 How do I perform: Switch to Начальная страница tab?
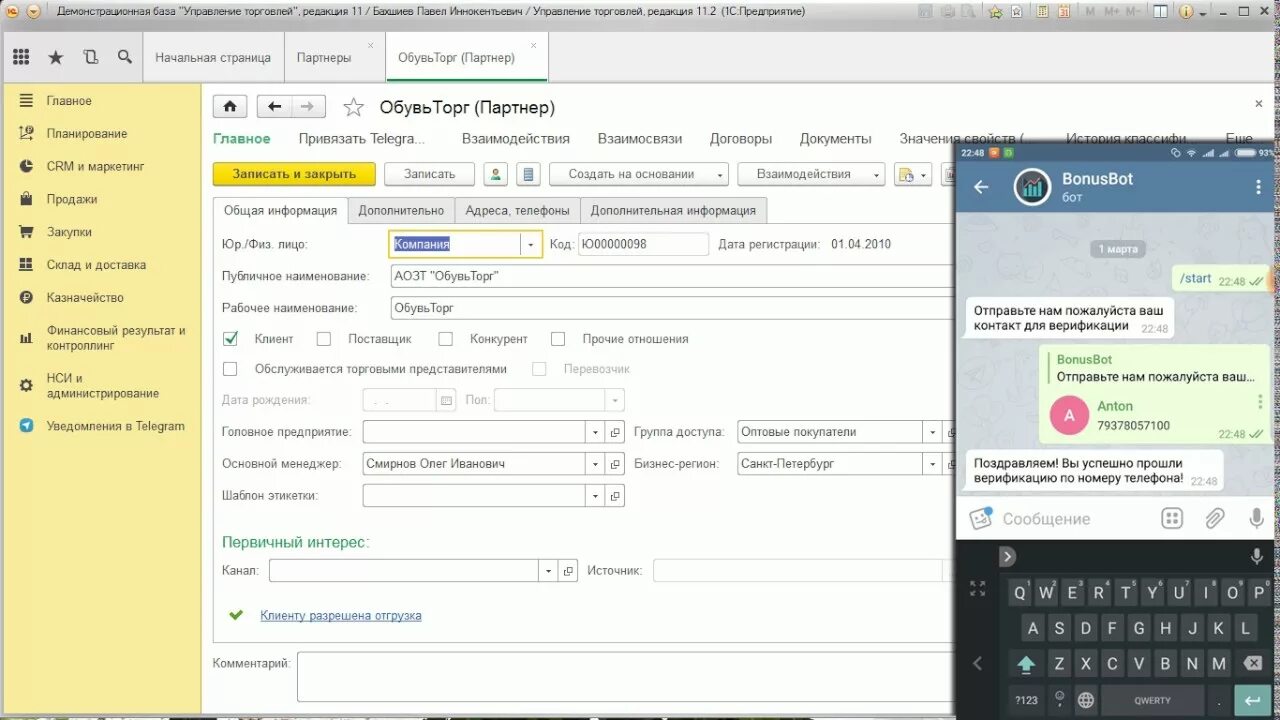213,57
